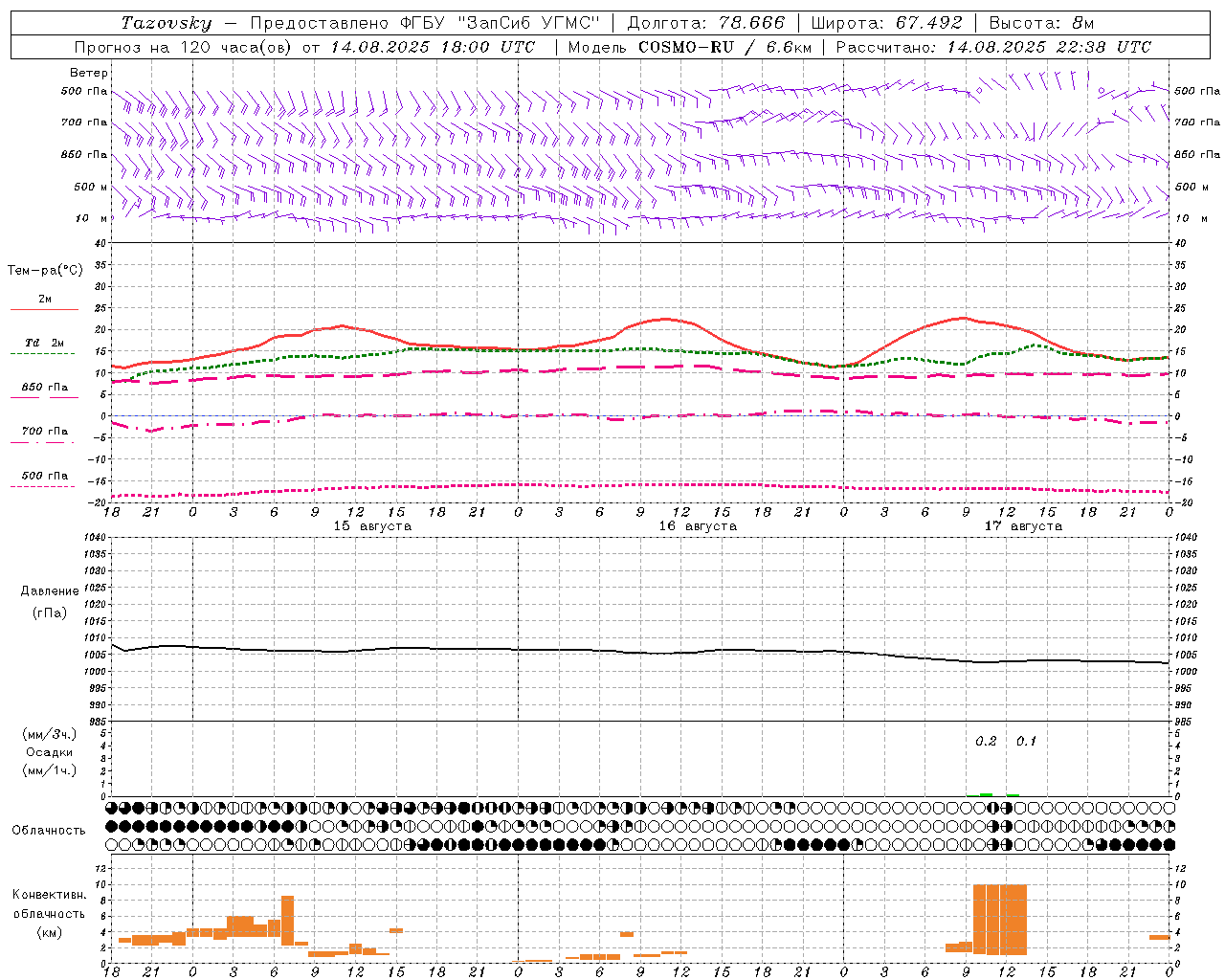
Task: Click the (гПа) unit under Давление
Action: coord(50,612)
